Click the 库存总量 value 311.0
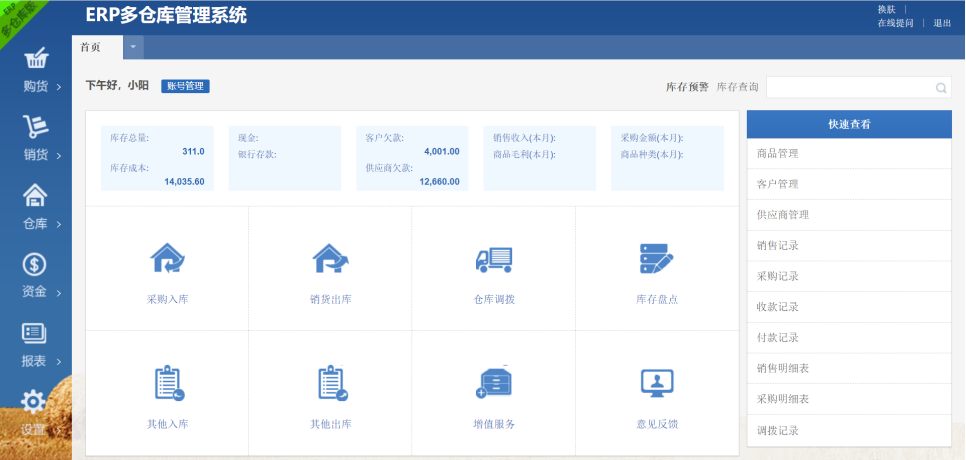The image size is (966, 460). coord(193,151)
